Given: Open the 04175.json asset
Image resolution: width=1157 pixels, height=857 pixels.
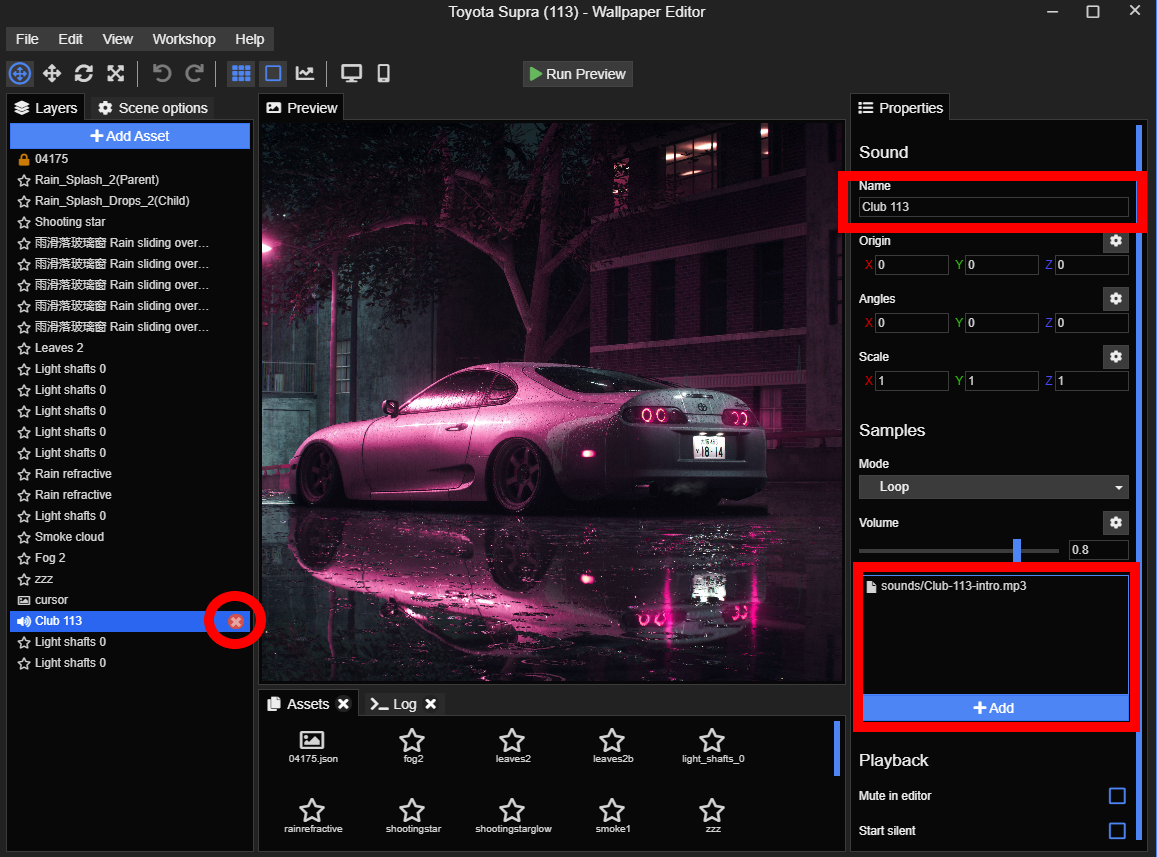Looking at the screenshot, I should click(313, 747).
